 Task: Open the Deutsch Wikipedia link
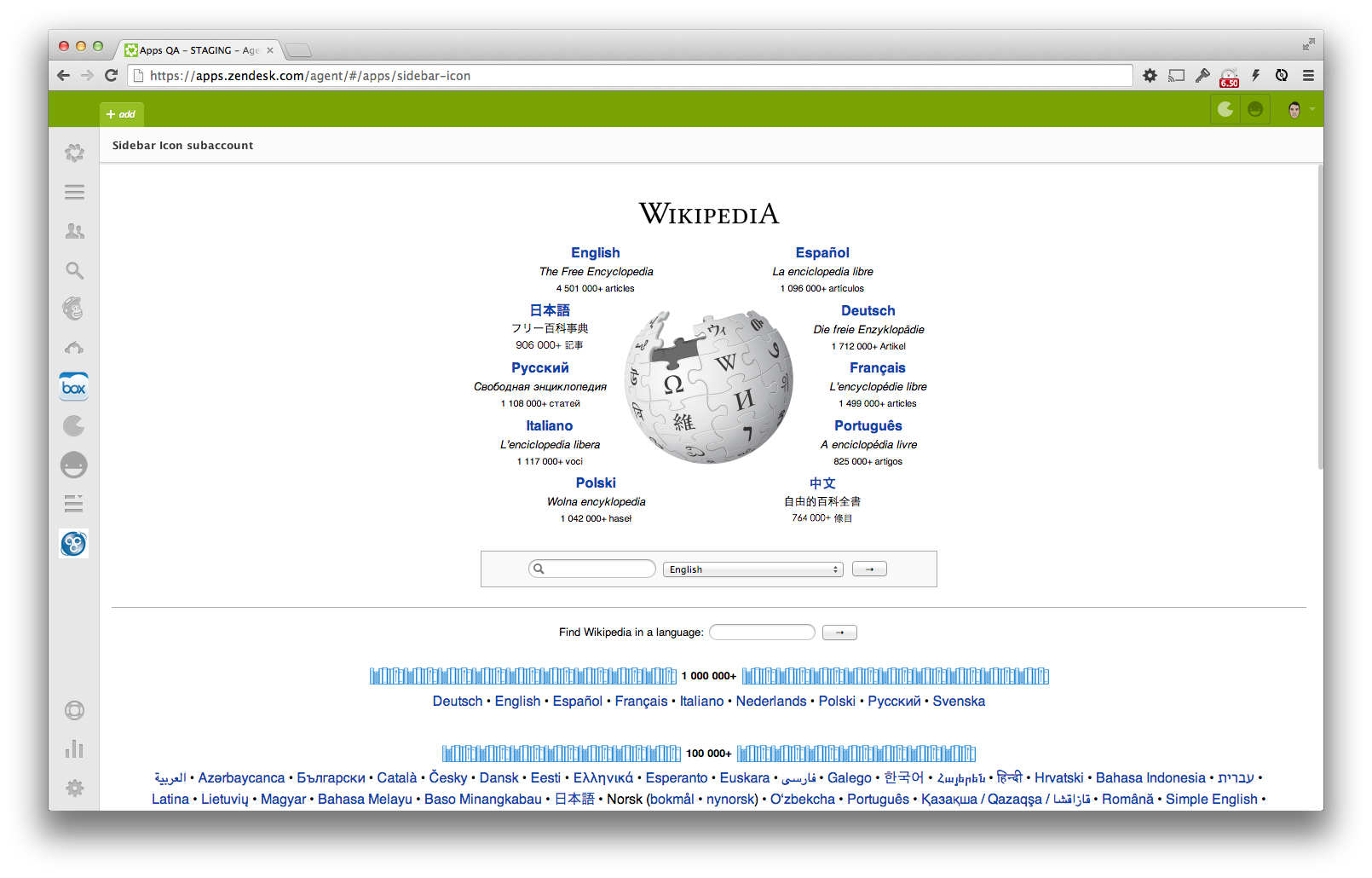tap(868, 310)
